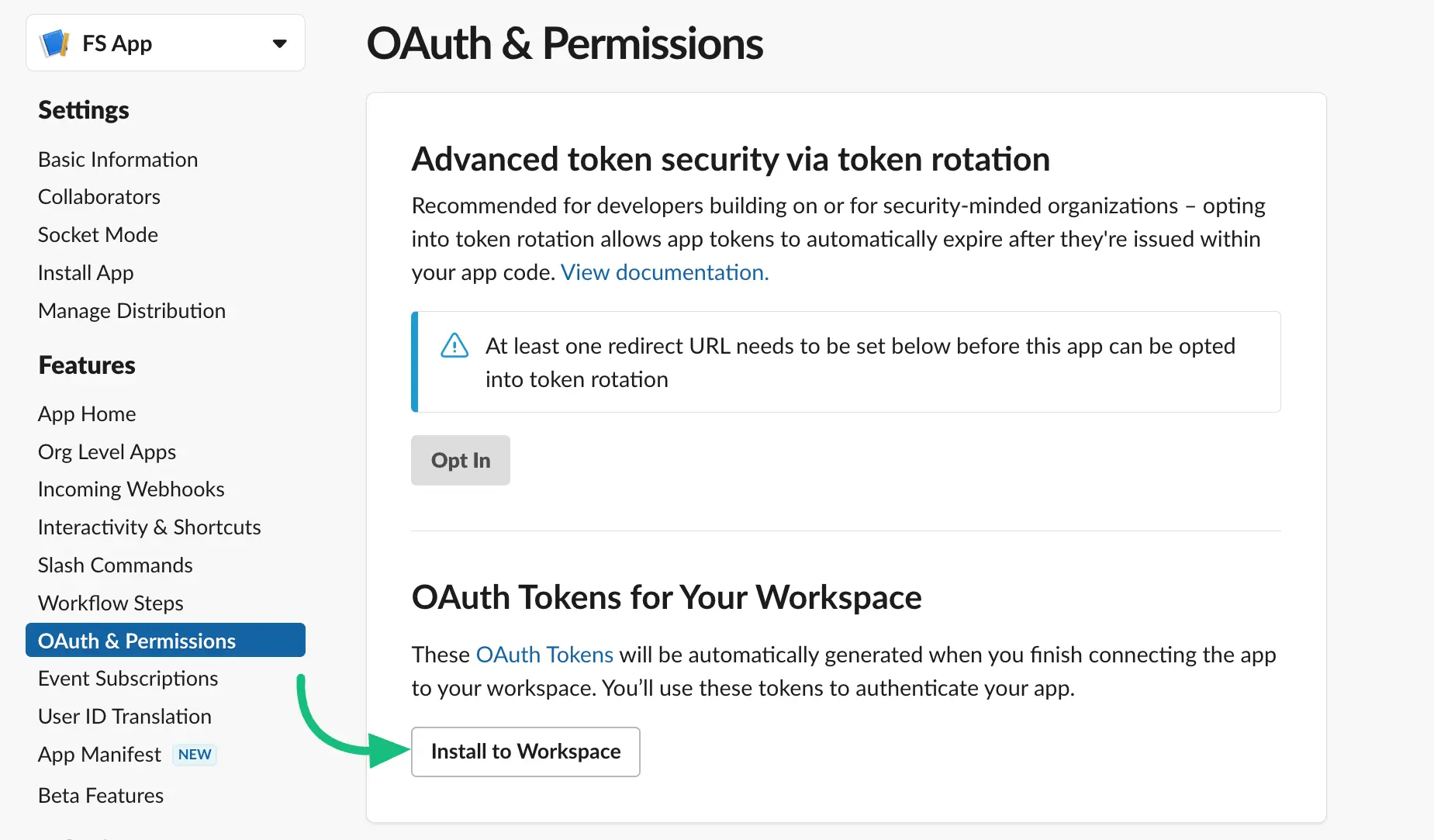
Task: Go to Socket Mode settings
Action: 98,234
